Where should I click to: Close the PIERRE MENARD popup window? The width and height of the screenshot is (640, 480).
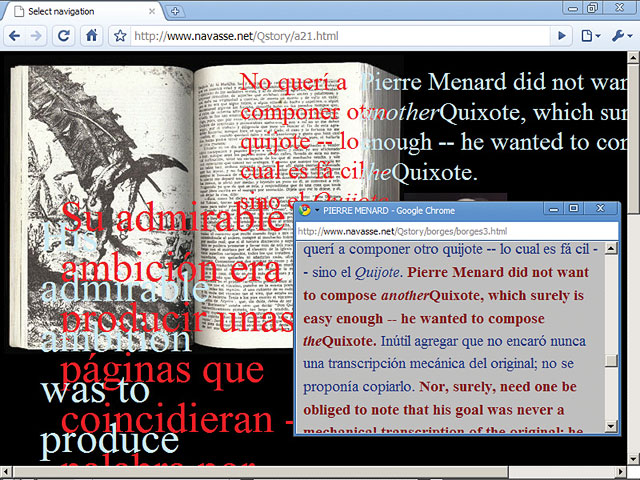[x=601, y=209]
